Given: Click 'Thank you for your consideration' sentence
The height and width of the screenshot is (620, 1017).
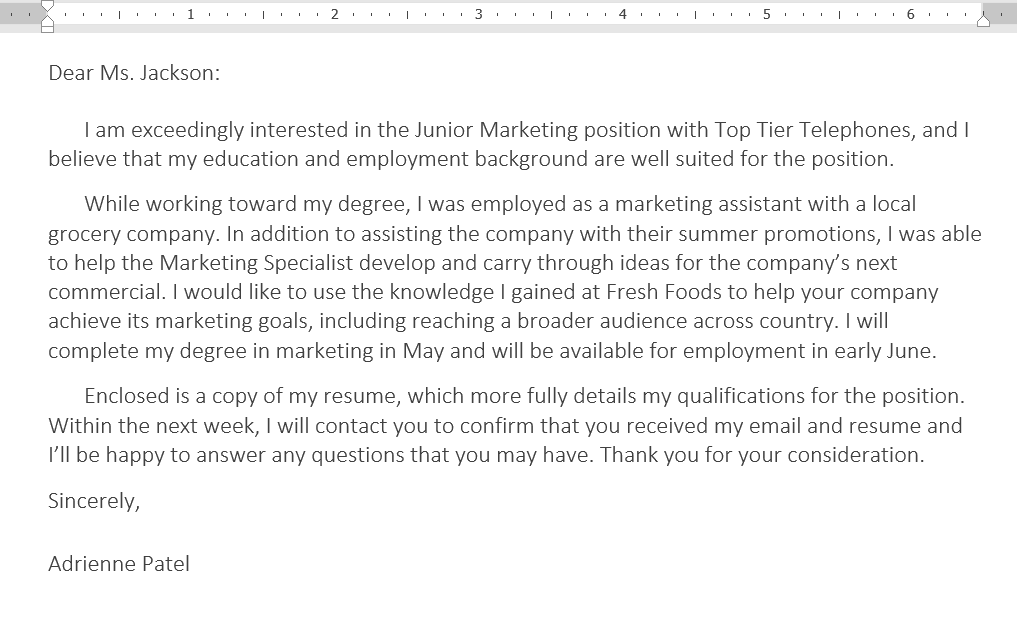Looking at the screenshot, I should (761, 455).
